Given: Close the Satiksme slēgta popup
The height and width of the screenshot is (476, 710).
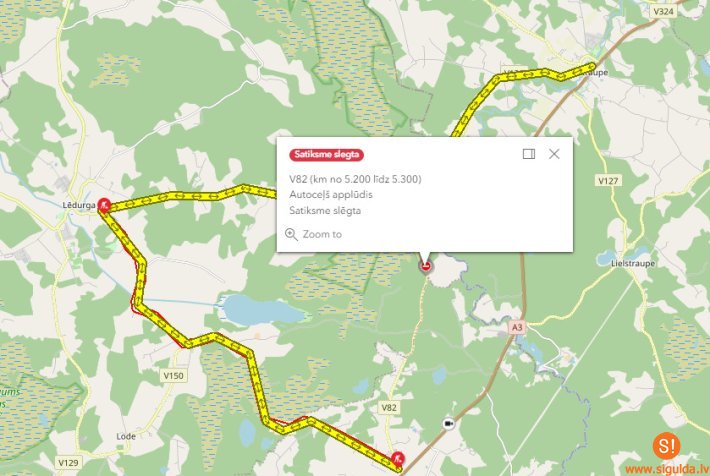Looking at the screenshot, I should click(554, 154).
